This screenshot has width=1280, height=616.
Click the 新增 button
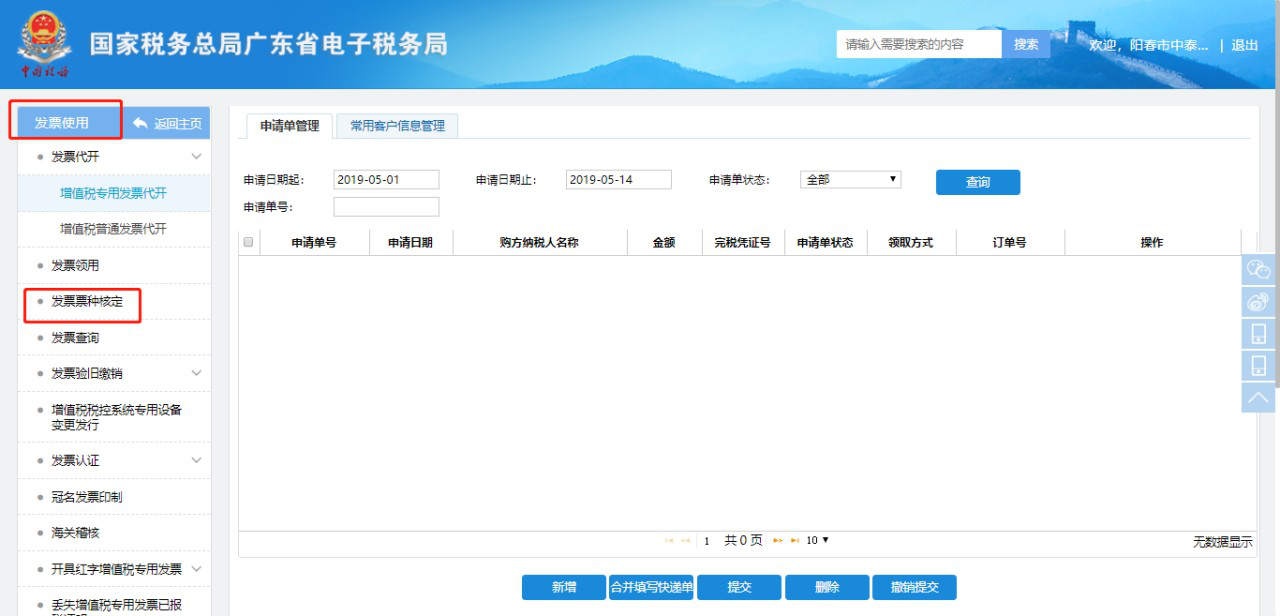564,587
